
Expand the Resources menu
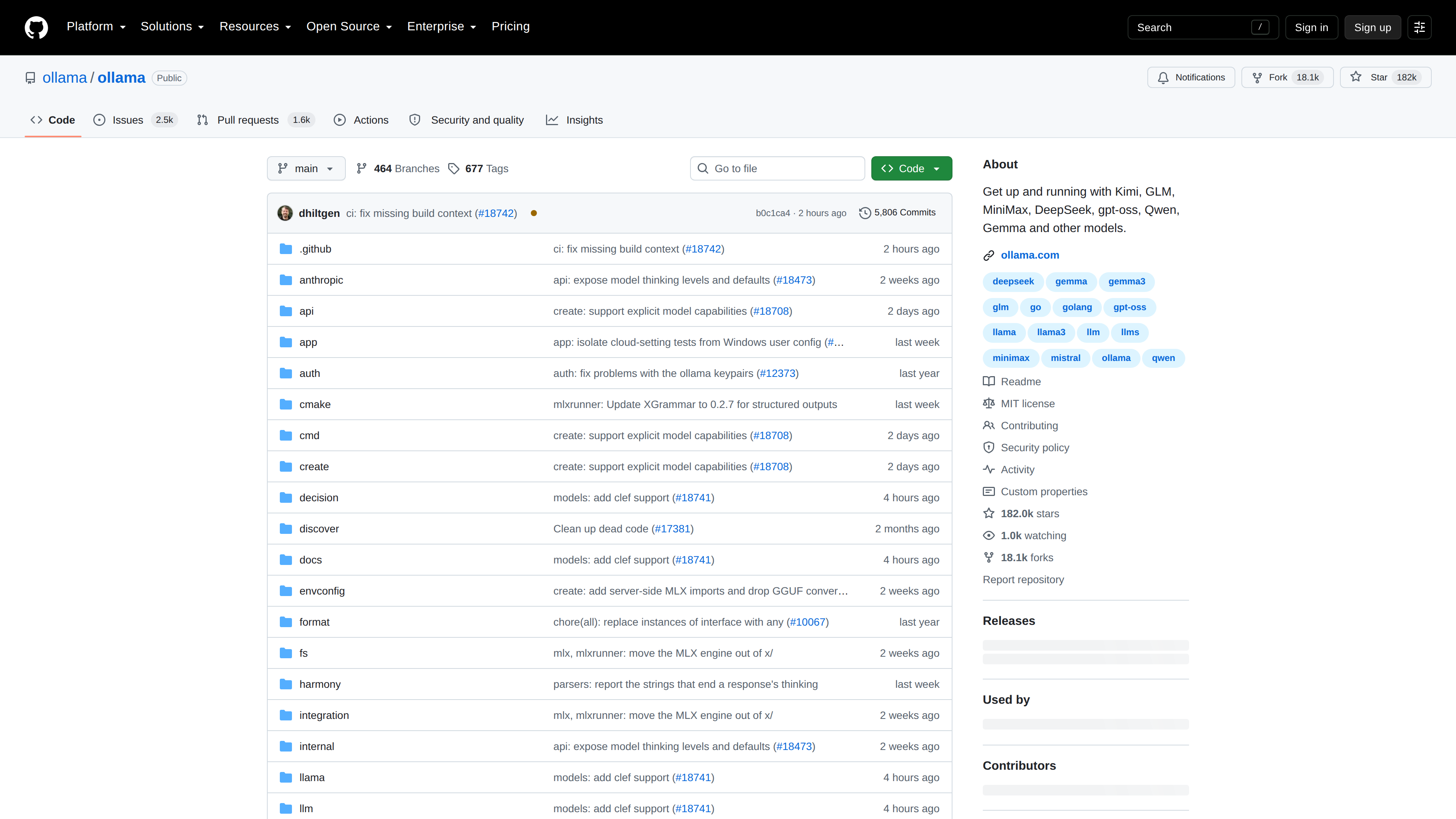click(255, 27)
